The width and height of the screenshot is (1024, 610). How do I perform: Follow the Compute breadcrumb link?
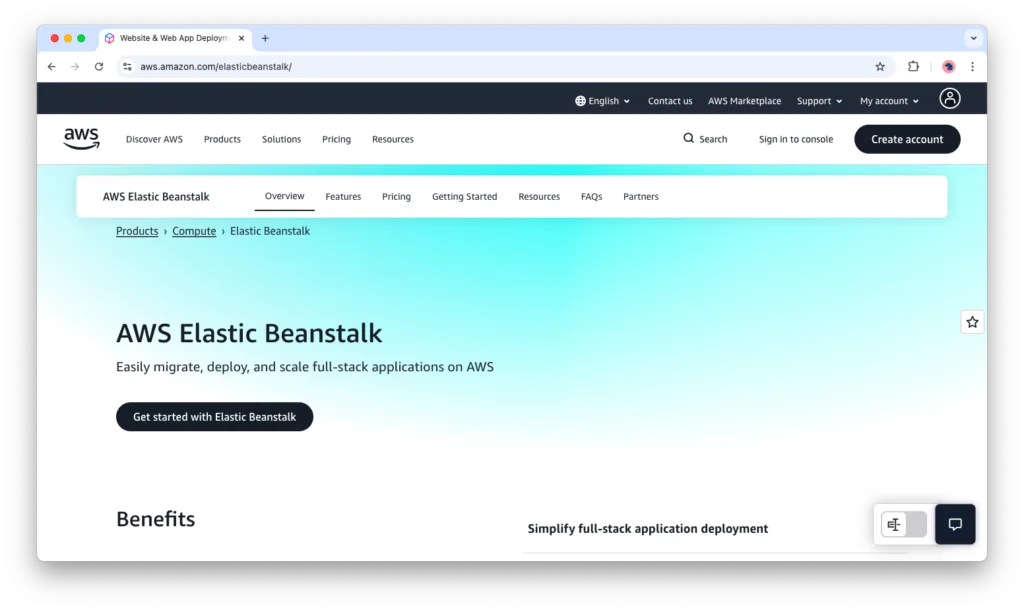194,231
